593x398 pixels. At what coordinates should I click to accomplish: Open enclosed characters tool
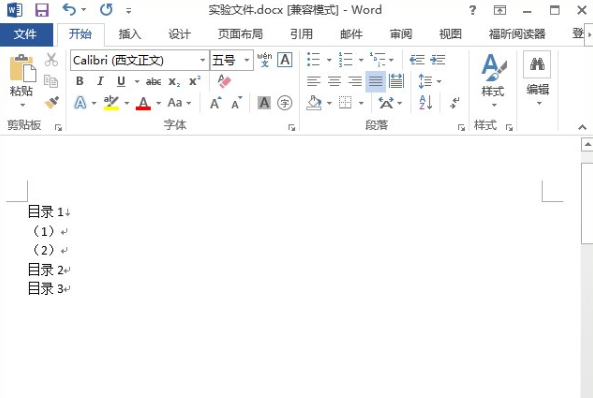click(285, 103)
